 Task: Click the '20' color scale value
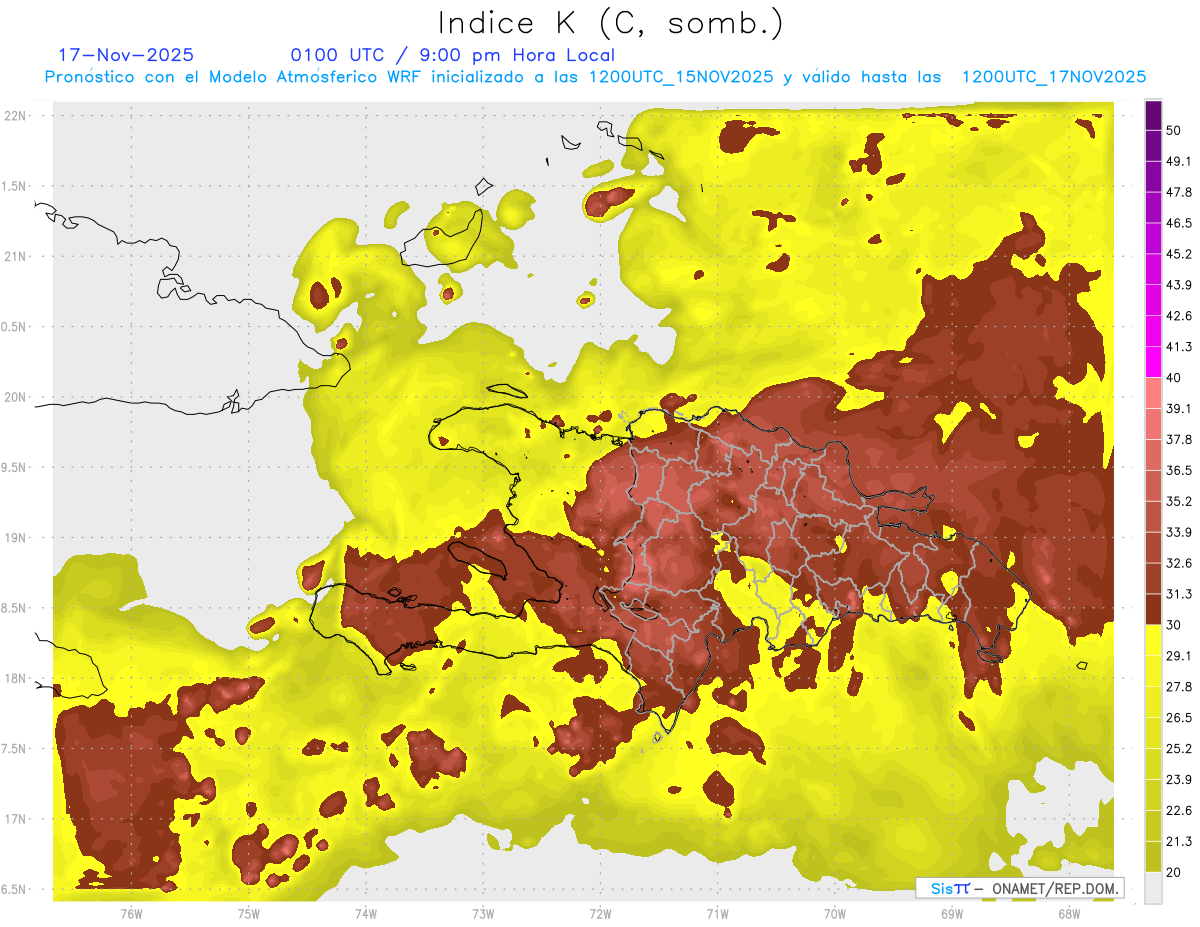(1173, 872)
